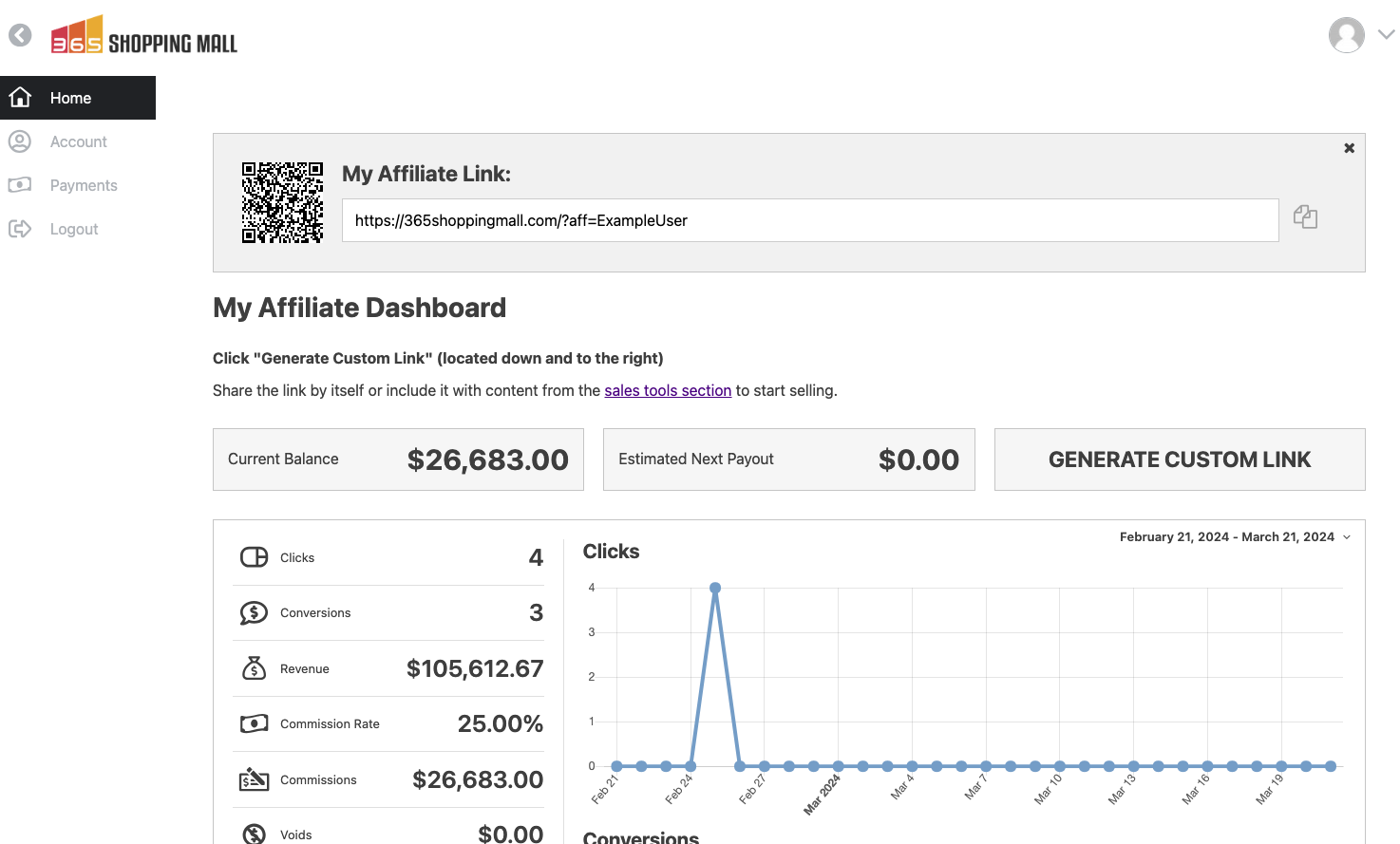Click the peak data point on chart
The image size is (1400, 844).
(715, 588)
